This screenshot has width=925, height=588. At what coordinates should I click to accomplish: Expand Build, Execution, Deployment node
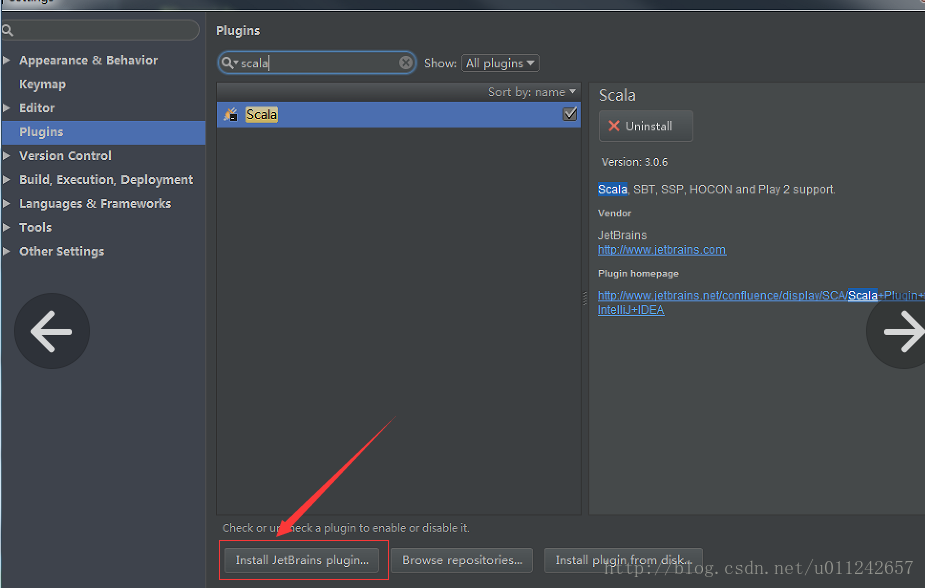click(6, 179)
